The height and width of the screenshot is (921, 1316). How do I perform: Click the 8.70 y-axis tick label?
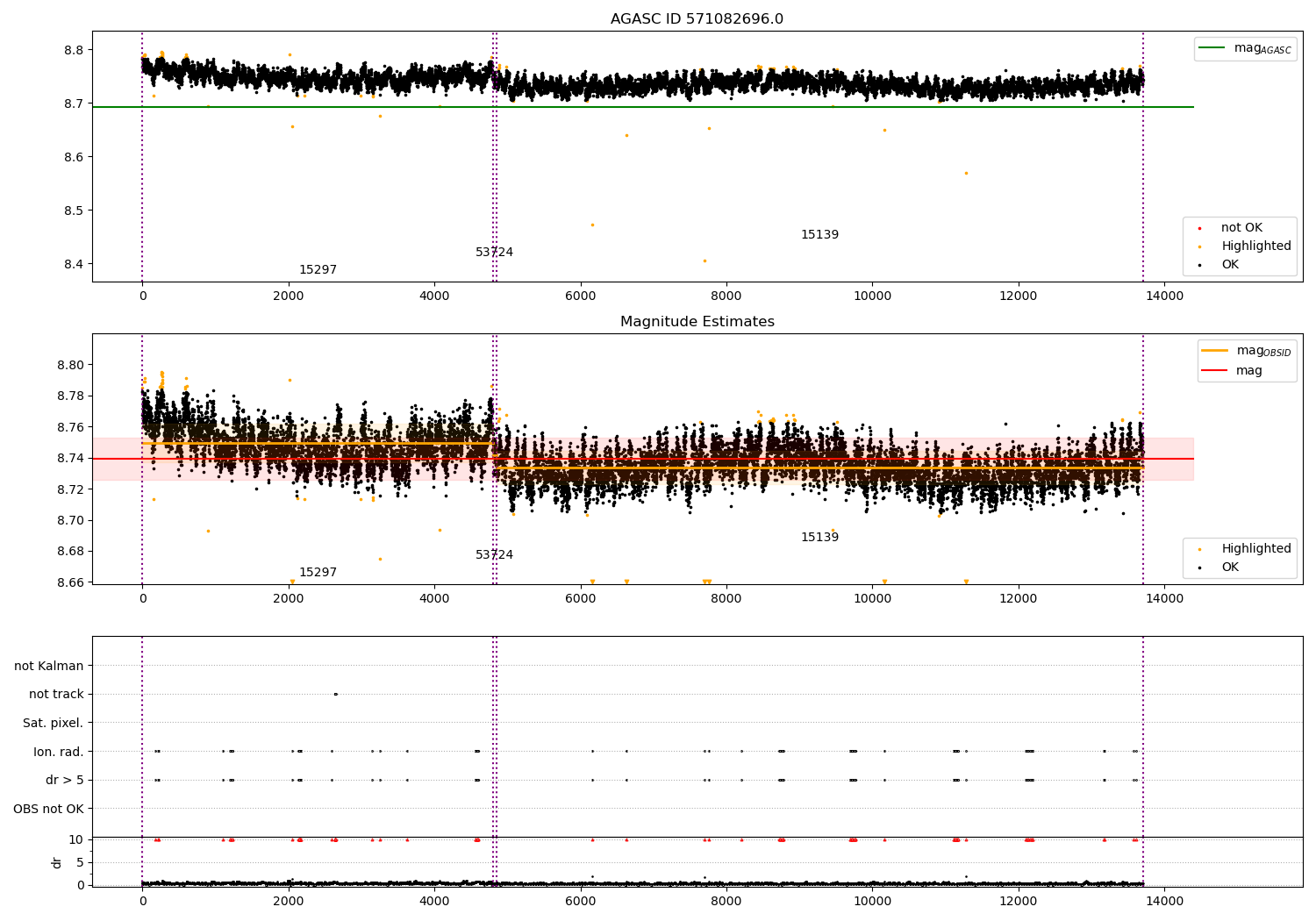pyautogui.click(x=70, y=520)
